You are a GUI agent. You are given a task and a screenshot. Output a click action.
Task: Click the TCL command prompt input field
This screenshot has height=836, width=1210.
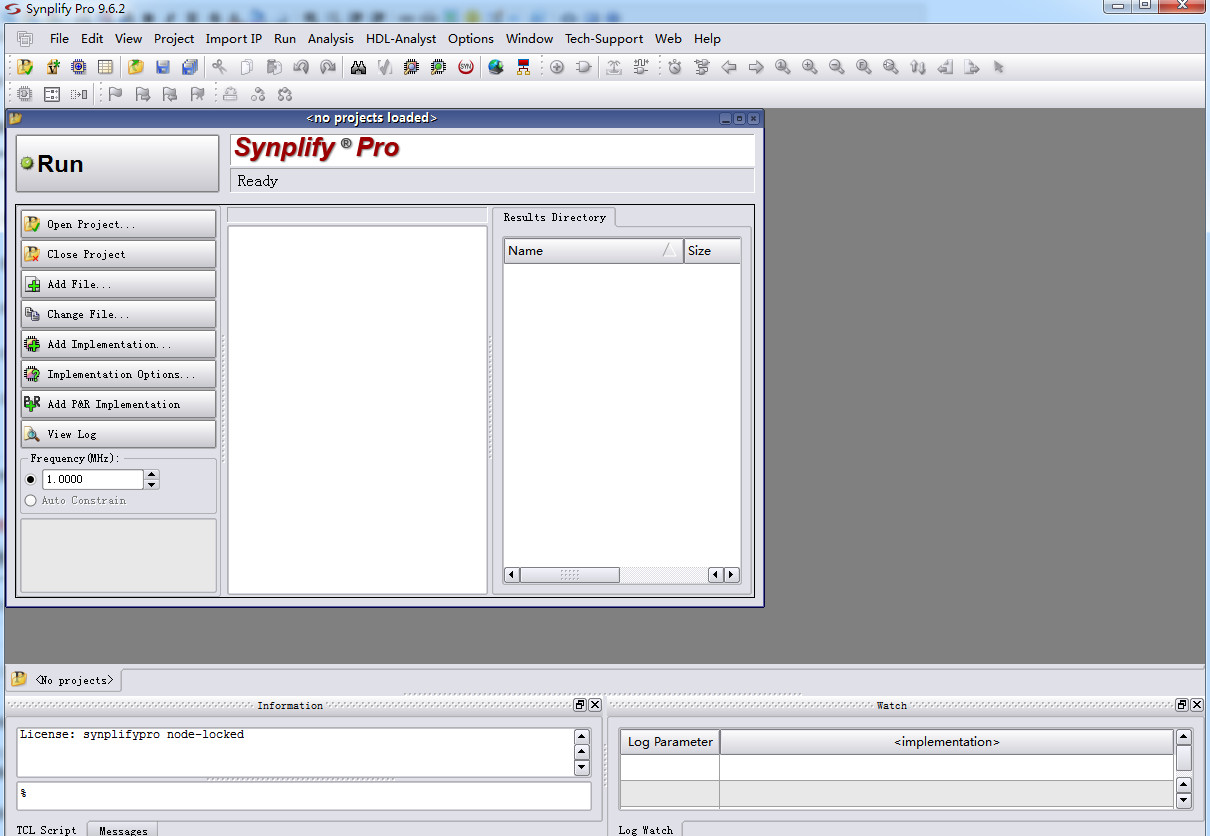(304, 796)
